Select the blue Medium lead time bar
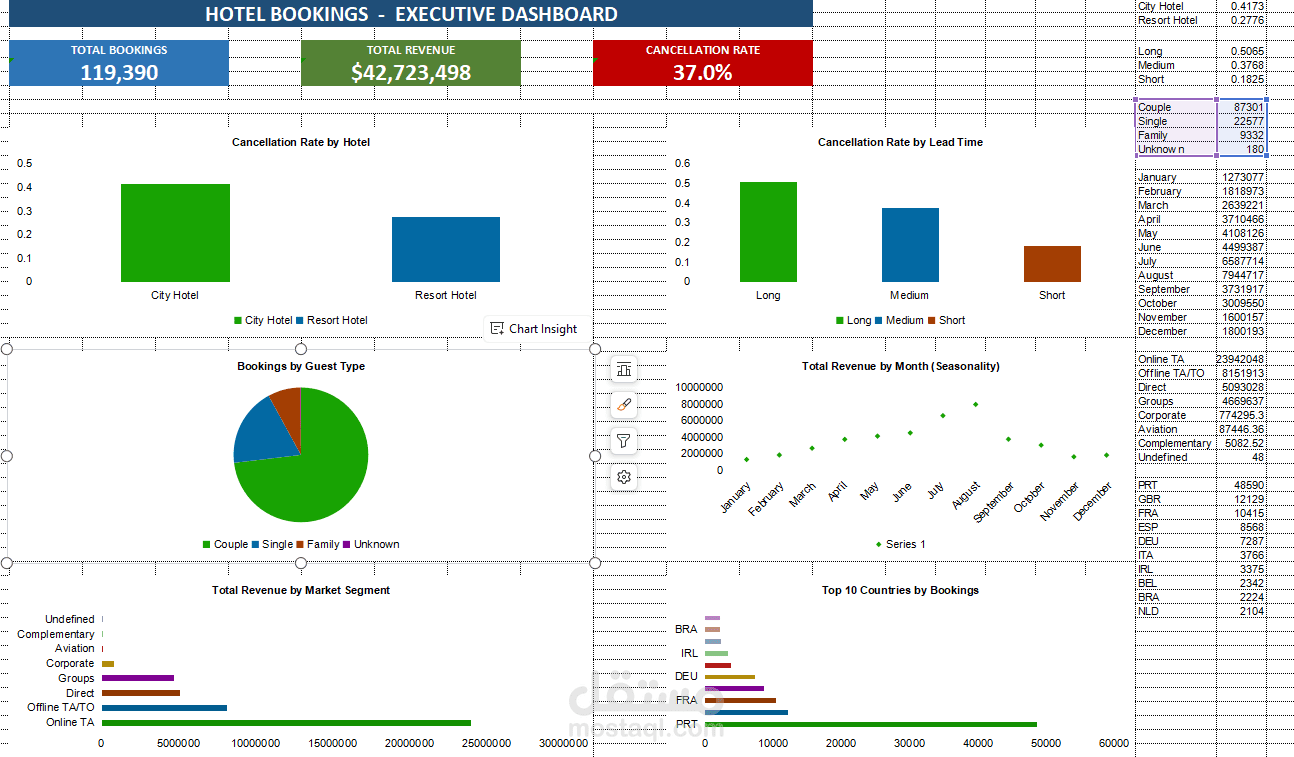The width and height of the screenshot is (1294, 757). 910,245
